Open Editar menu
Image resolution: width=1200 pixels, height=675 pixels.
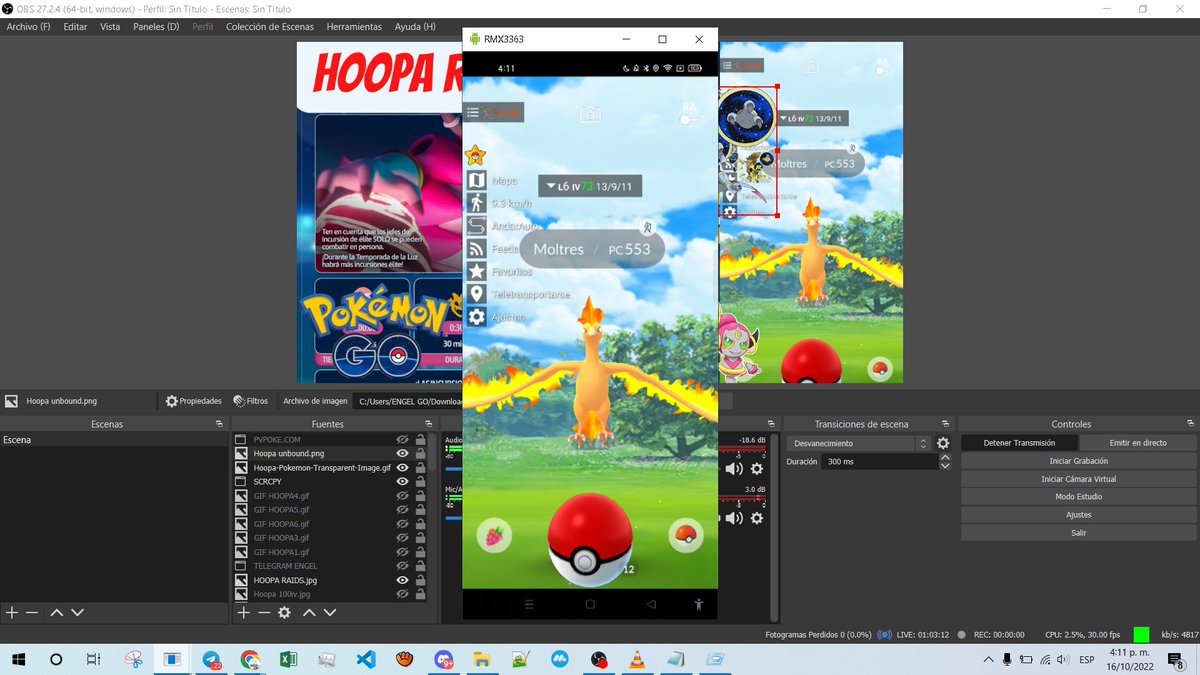point(75,26)
